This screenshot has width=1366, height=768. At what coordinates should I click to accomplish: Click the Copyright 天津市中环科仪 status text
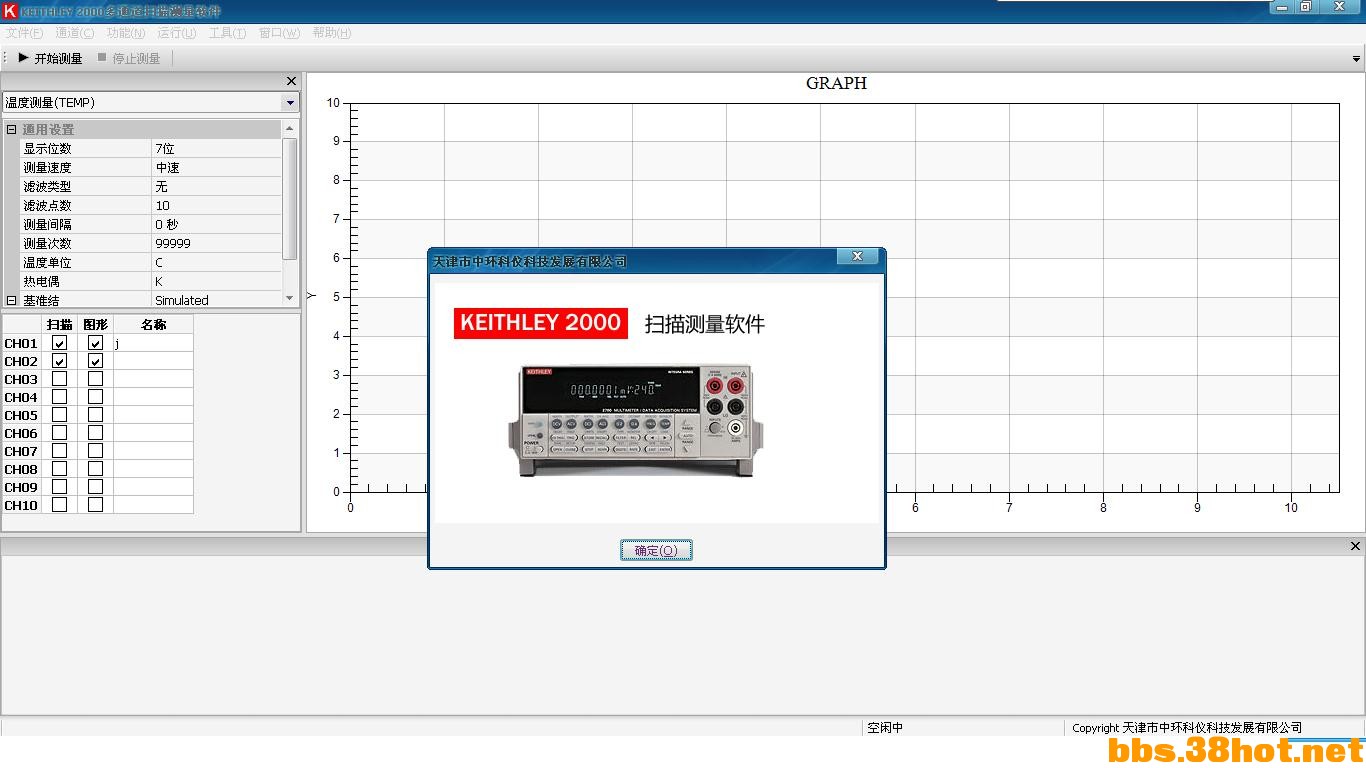point(1187,728)
